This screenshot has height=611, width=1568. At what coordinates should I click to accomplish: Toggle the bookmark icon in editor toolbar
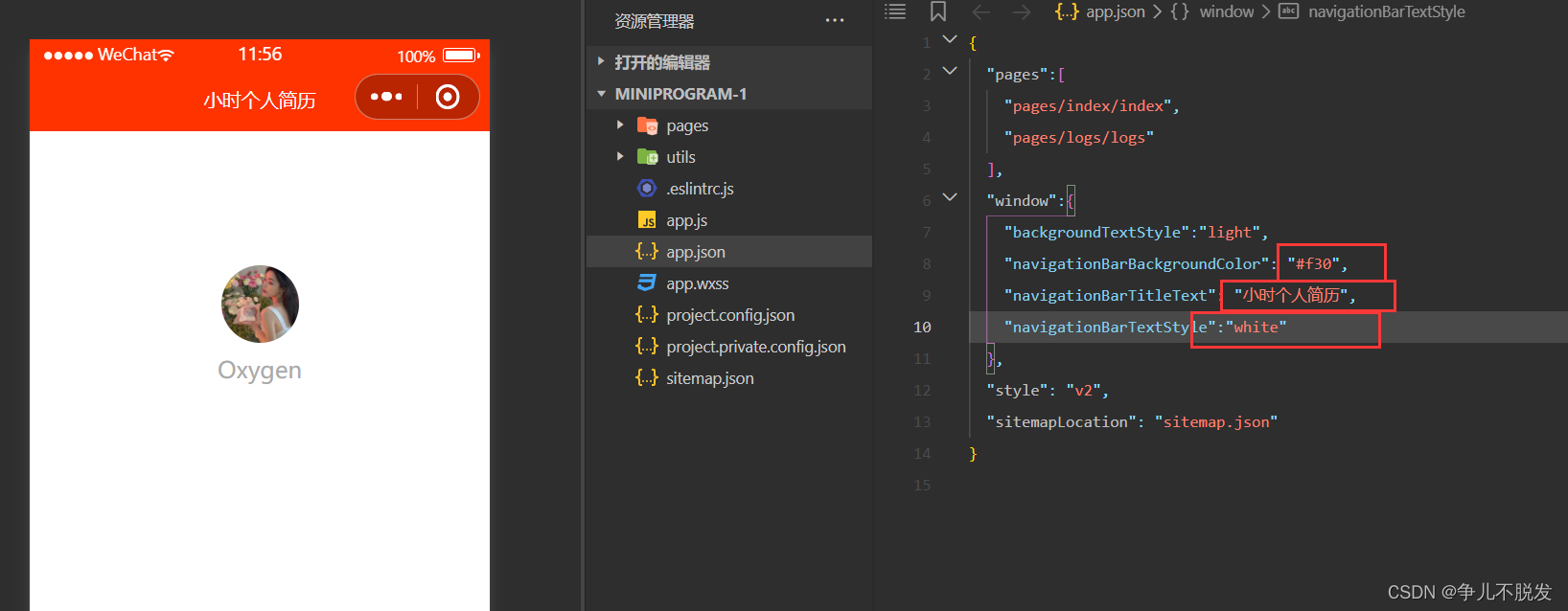[938, 11]
